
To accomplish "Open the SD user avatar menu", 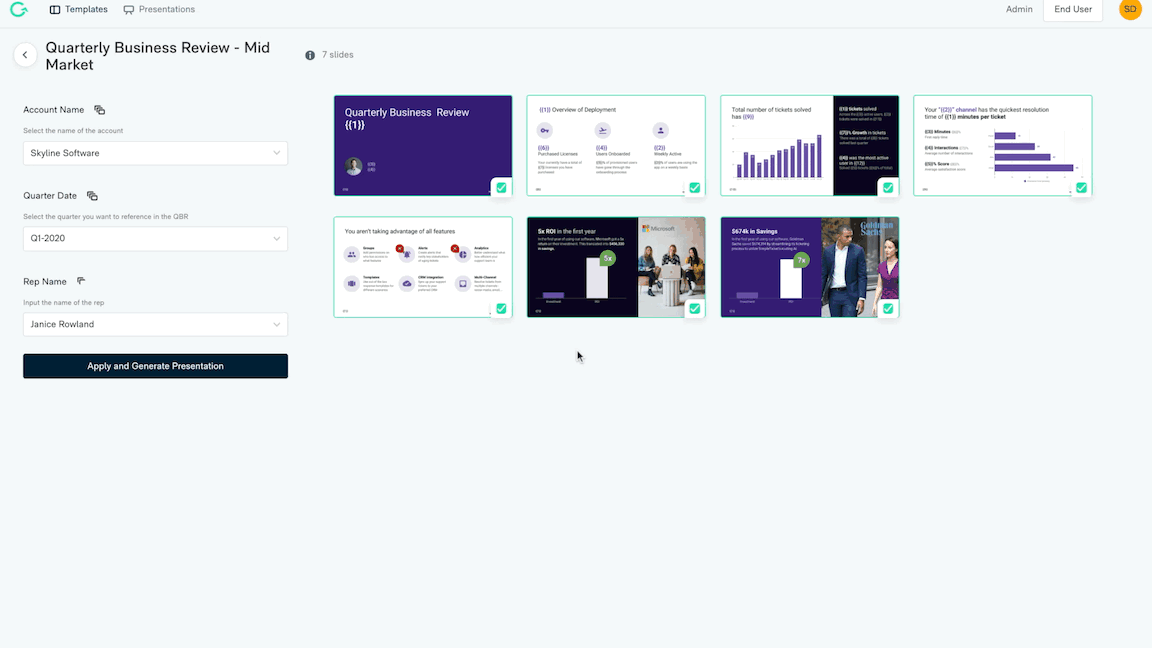I will click(1130, 9).
